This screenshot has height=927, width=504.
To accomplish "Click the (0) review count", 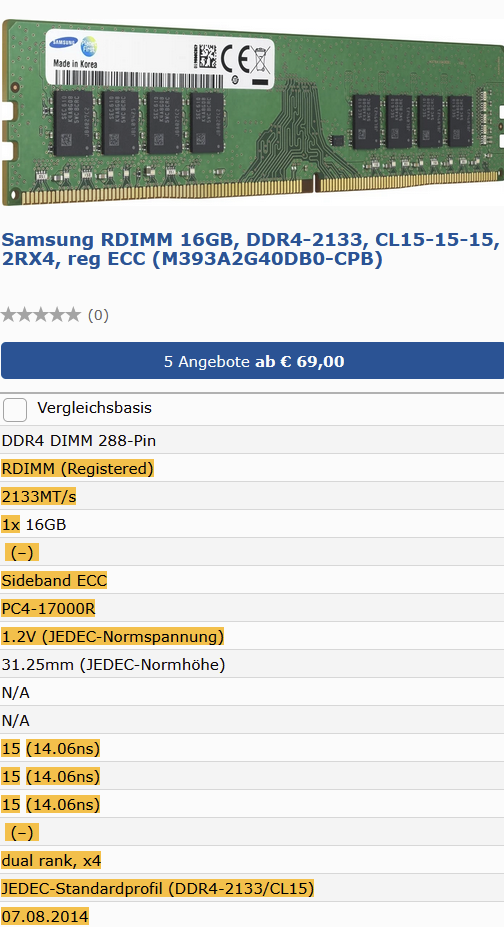I will click(98, 316).
